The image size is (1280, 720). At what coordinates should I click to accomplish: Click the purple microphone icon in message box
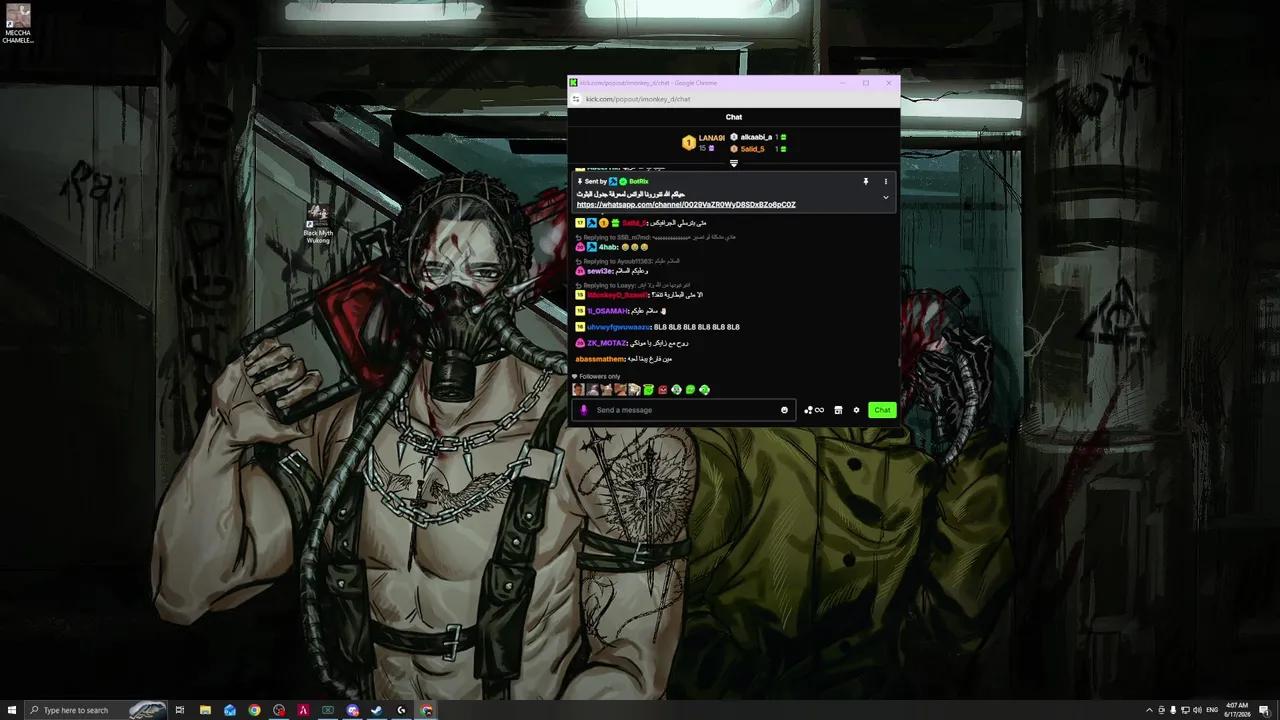pos(584,410)
